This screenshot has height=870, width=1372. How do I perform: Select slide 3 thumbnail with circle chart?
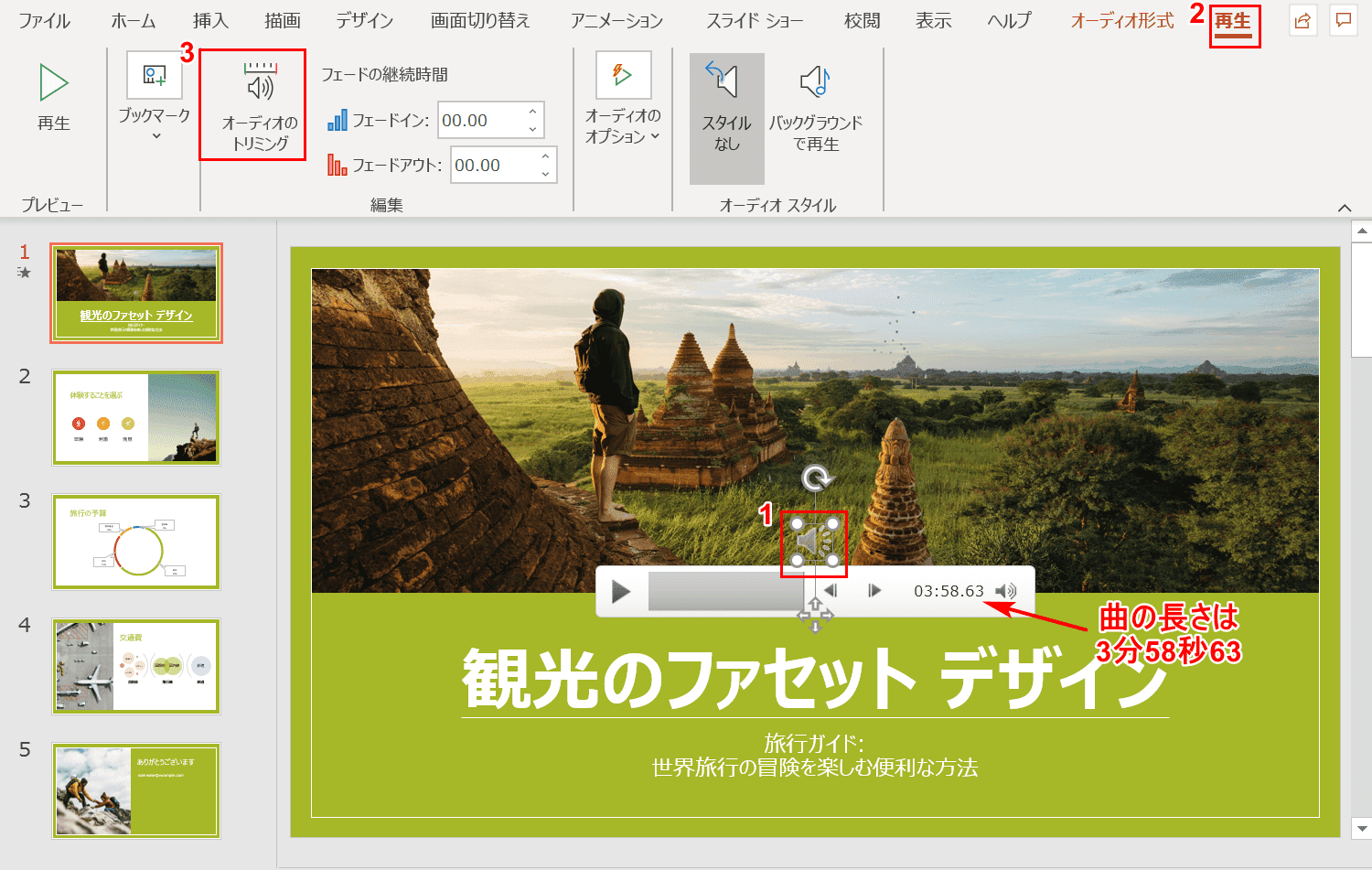click(136, 542)
